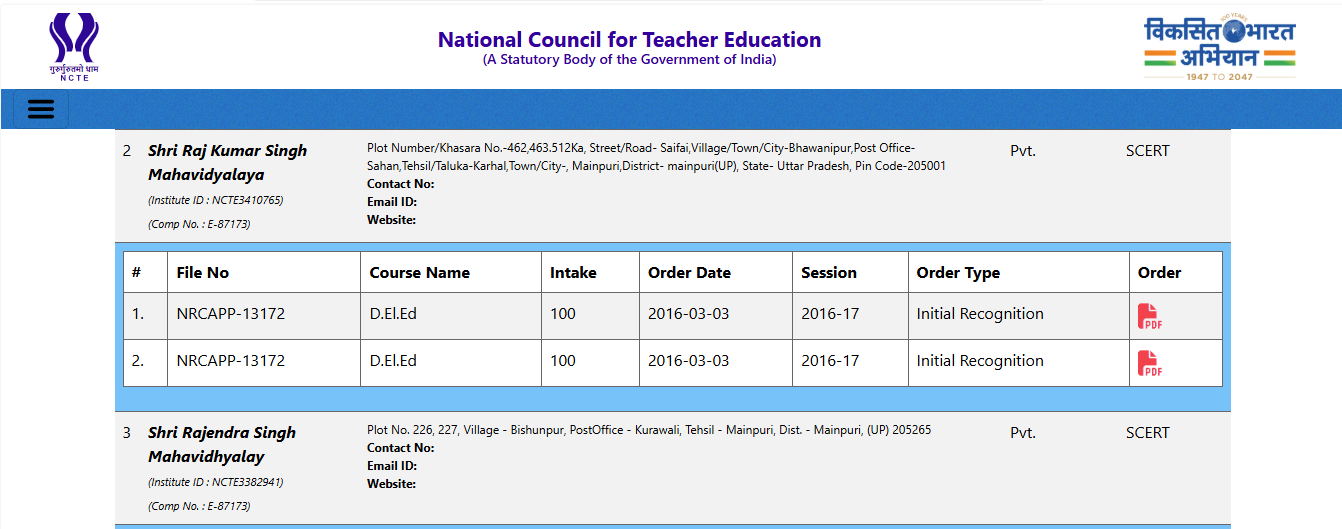This screenshot has height=529, width=1342.
Task: Click the Viksit Bharat Abhiyan logo
Action: [1219, 48]
